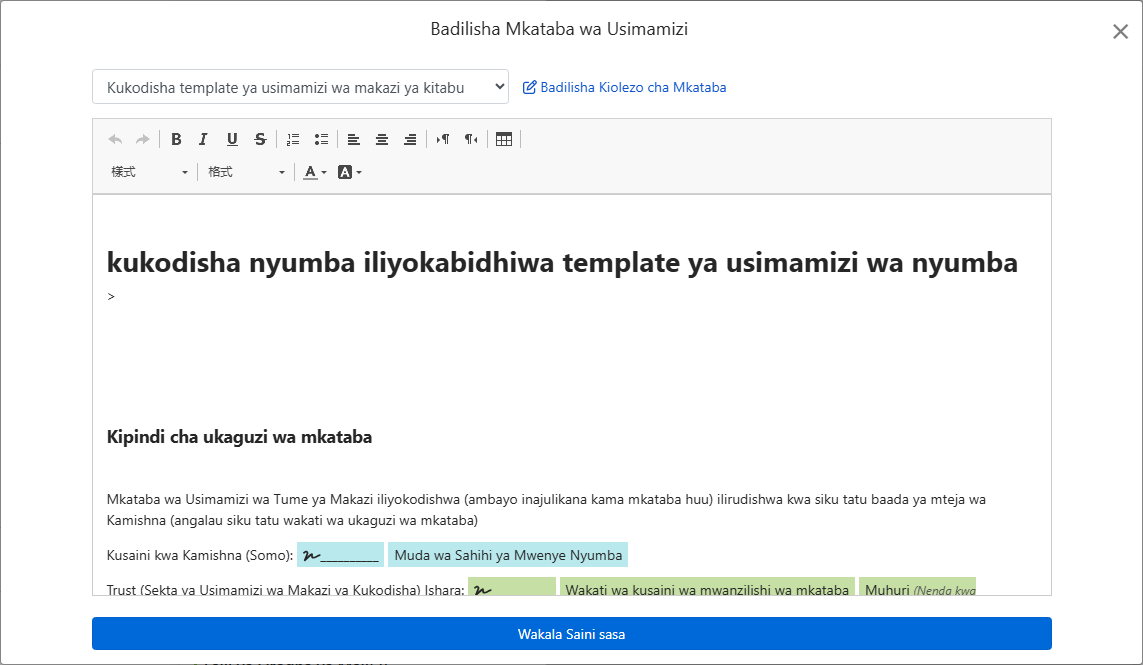
Task: Insert a numbered list
Action: pos(293,139)
